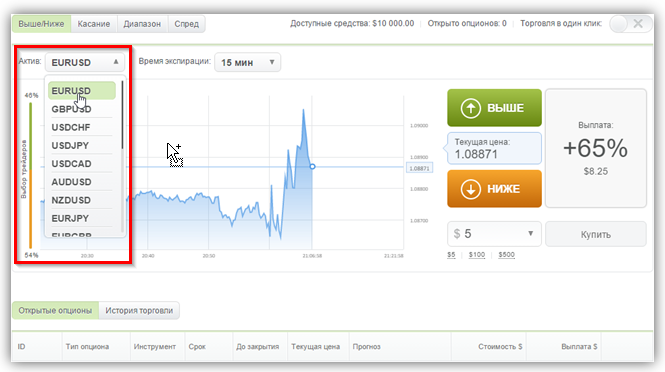This screenshot has height=372, width=665.
Task: Click the 46% trader sentiment label
Action: point(31,95)
